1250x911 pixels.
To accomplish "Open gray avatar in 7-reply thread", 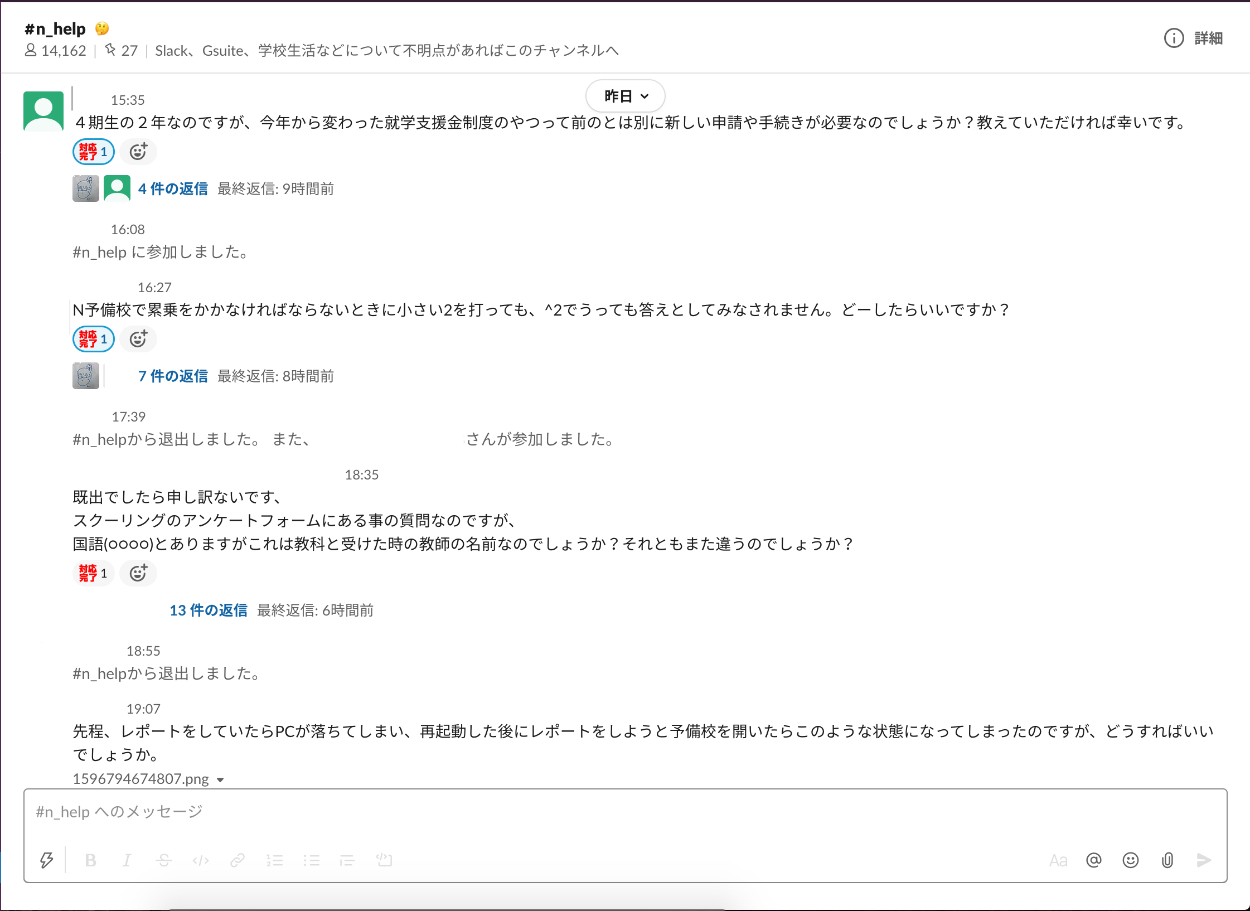I will (86, 376).
